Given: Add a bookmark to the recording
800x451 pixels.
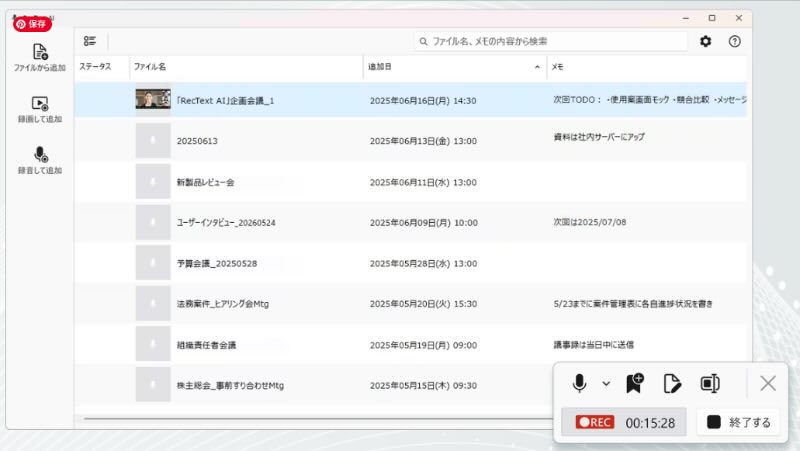Looking at the screenshot, I should 635,383.
